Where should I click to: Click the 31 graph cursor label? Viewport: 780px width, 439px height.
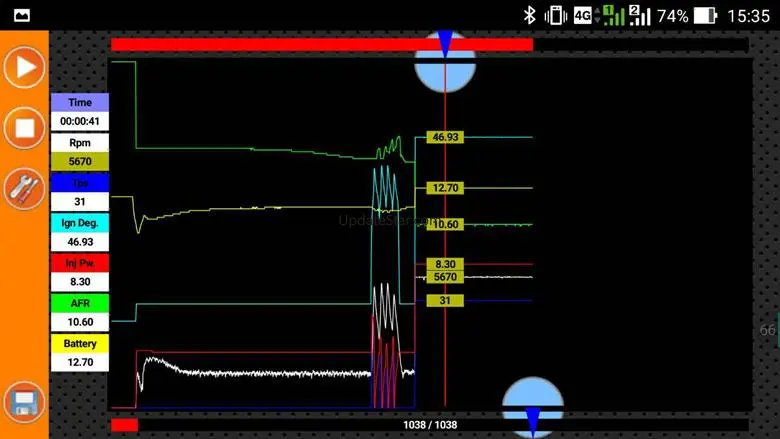coord(445,301)
